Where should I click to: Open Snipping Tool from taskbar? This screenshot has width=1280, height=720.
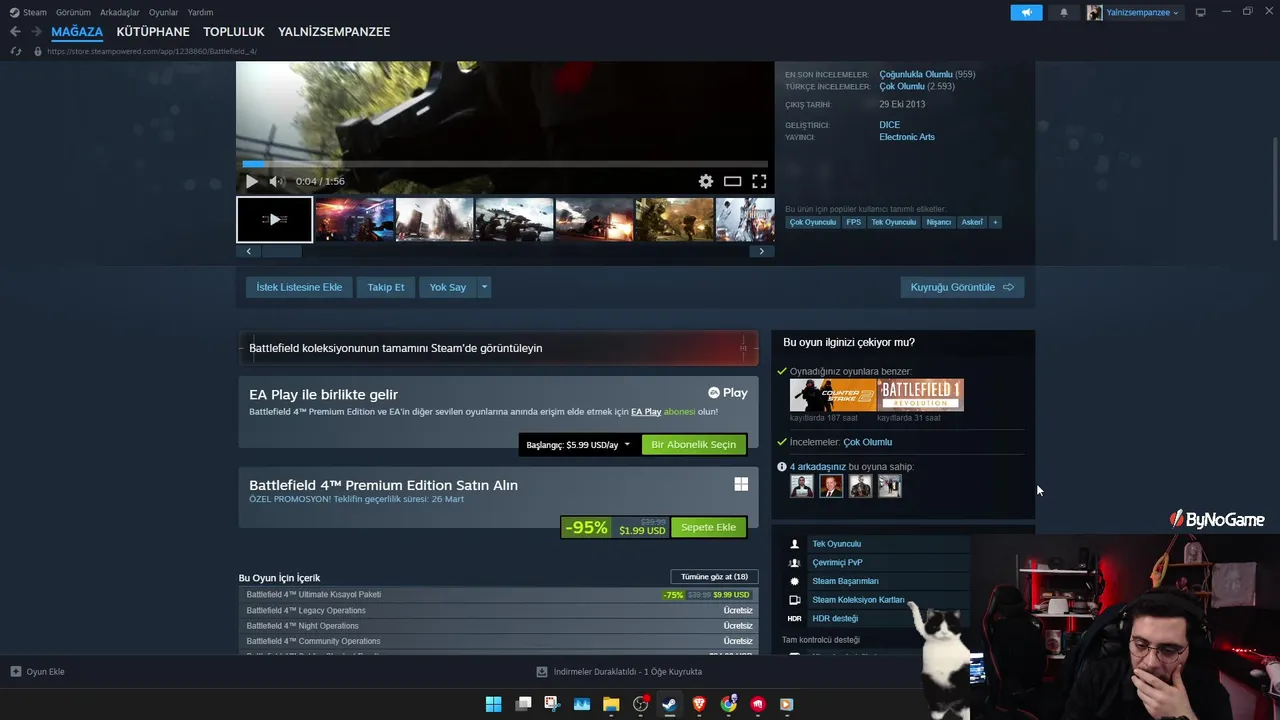[x=552, y=704]
